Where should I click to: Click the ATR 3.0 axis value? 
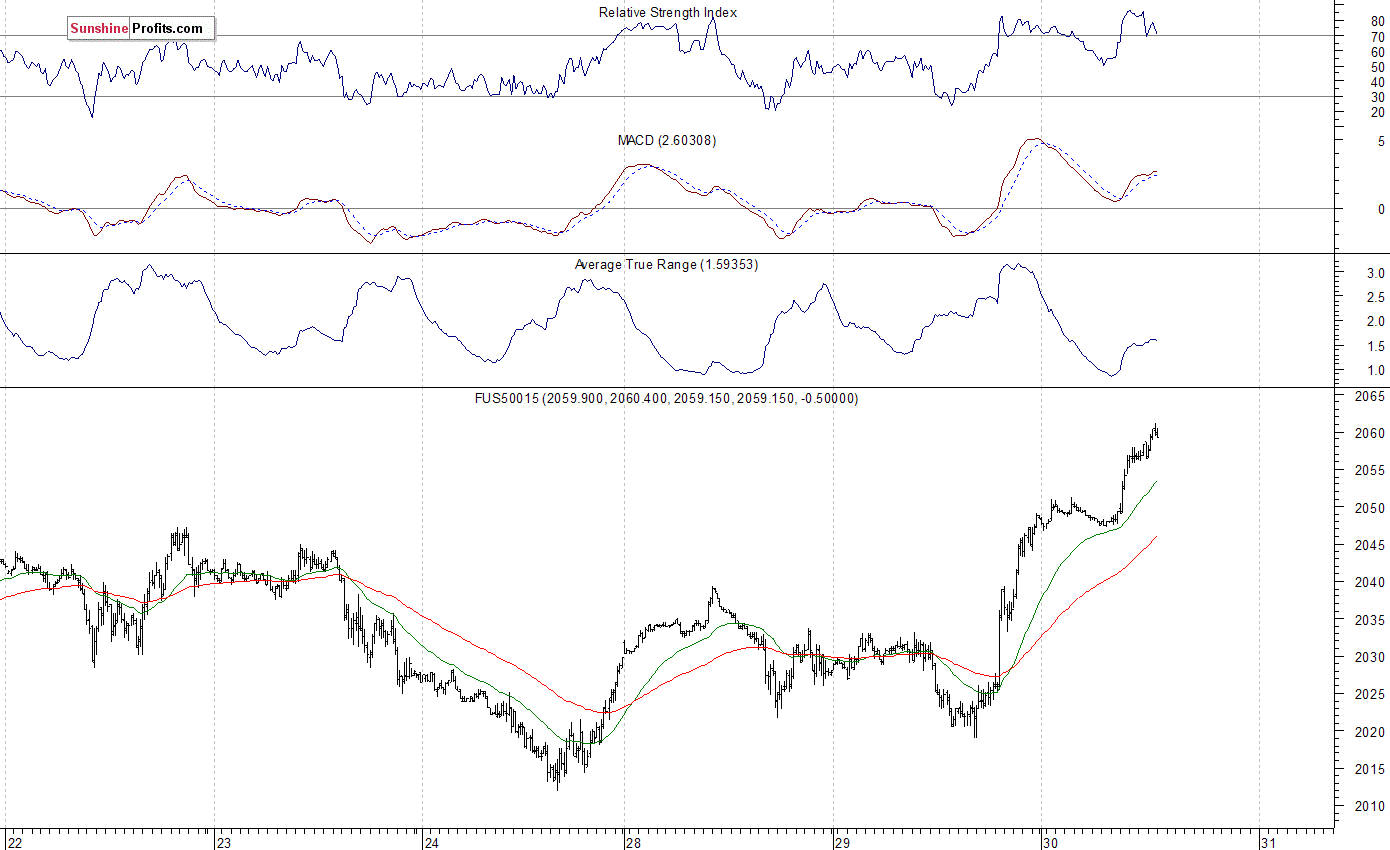pyautogui.click(x=1376, y=273)
